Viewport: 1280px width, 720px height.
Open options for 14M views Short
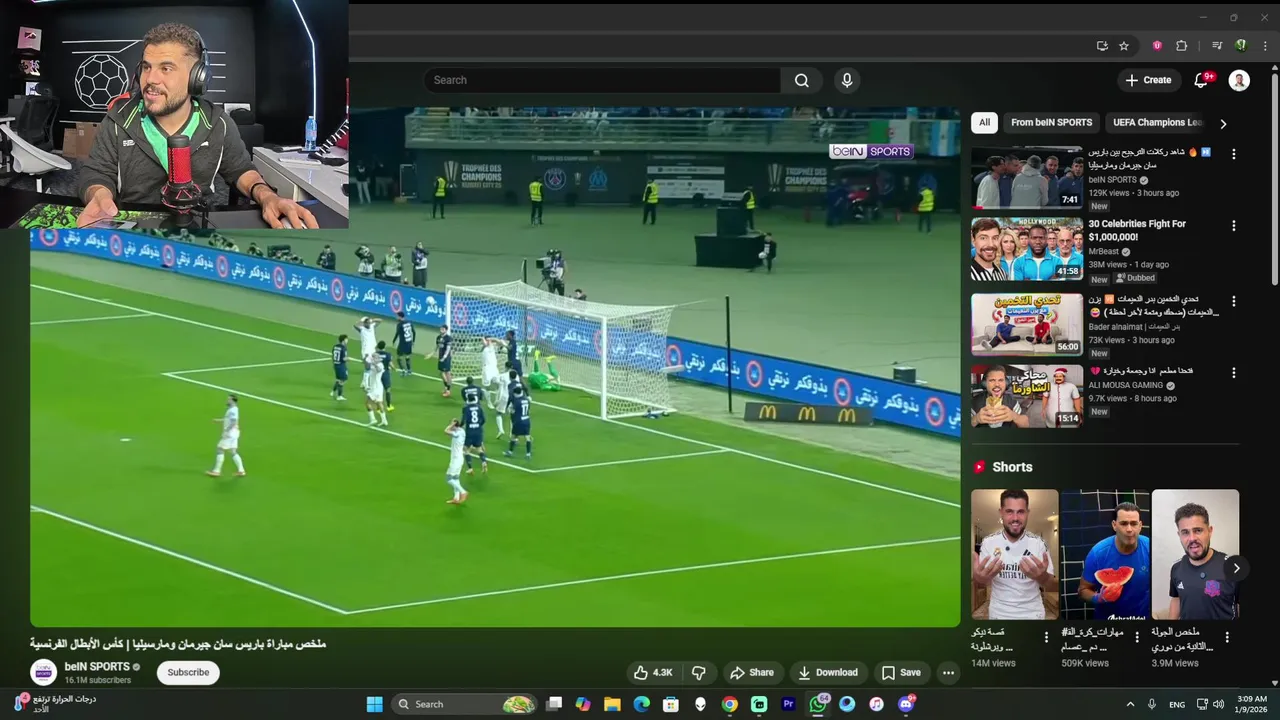pos(1047,637)
